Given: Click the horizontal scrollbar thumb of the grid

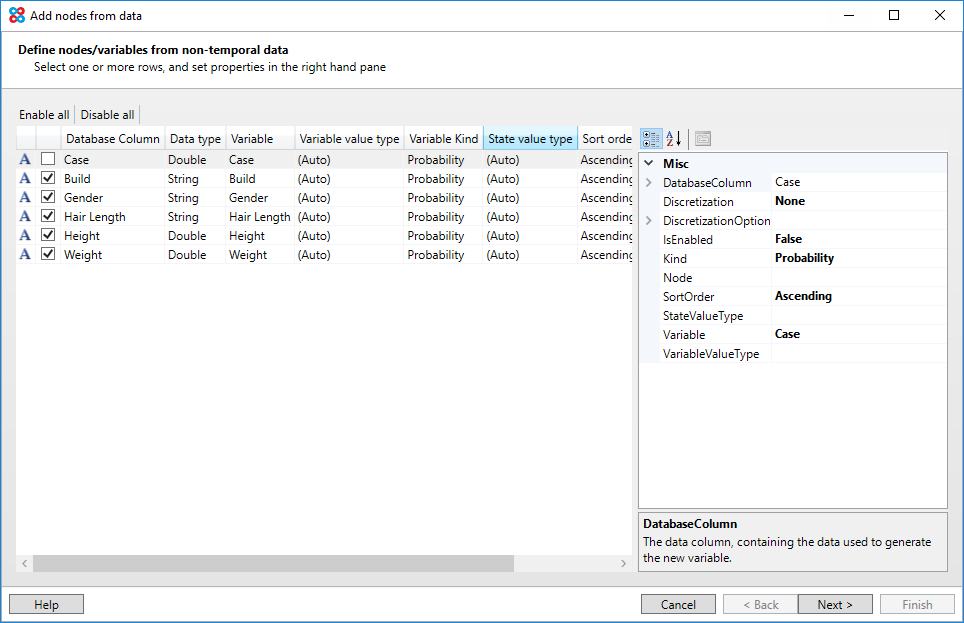Looking at the screenshot, I should (272, 564).
